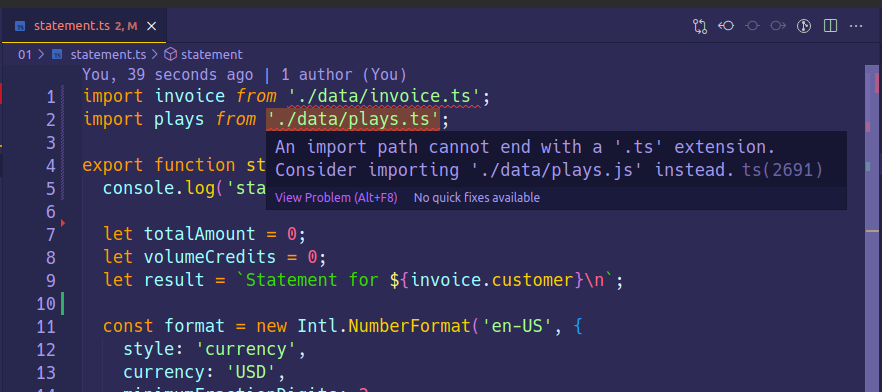Click console.log on line 5
Screen dimensions: 882x392
159,188
